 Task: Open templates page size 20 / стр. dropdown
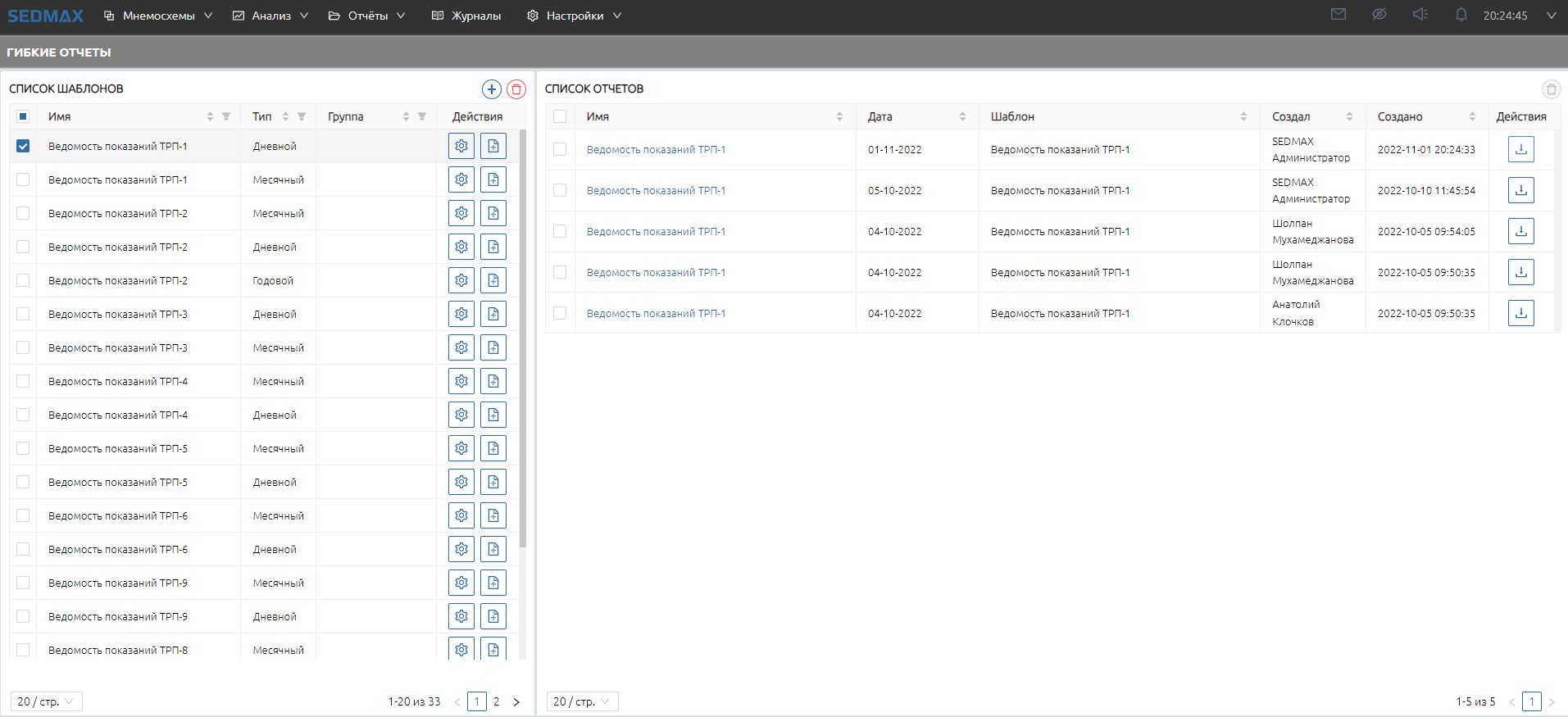pos(46,701)
